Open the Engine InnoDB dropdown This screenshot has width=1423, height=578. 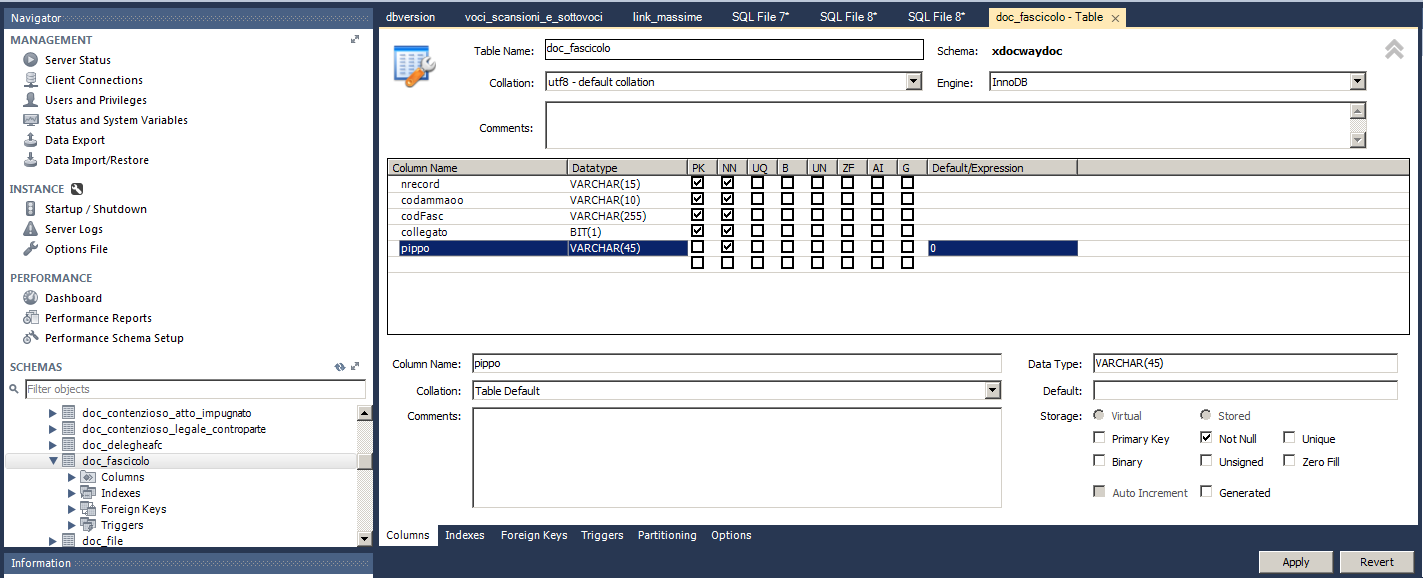(1357, 82)
